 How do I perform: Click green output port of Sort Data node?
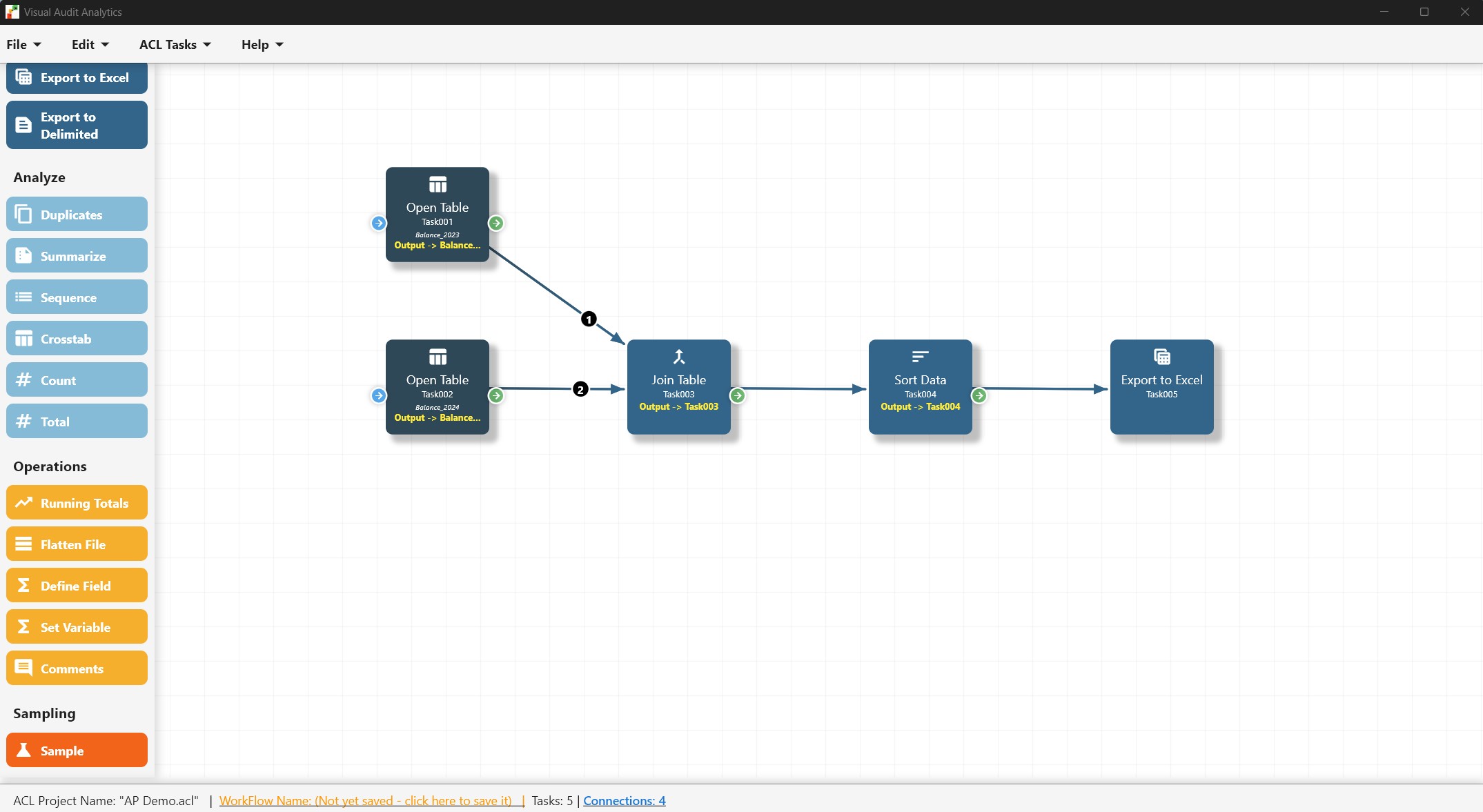tap(979, 395)
